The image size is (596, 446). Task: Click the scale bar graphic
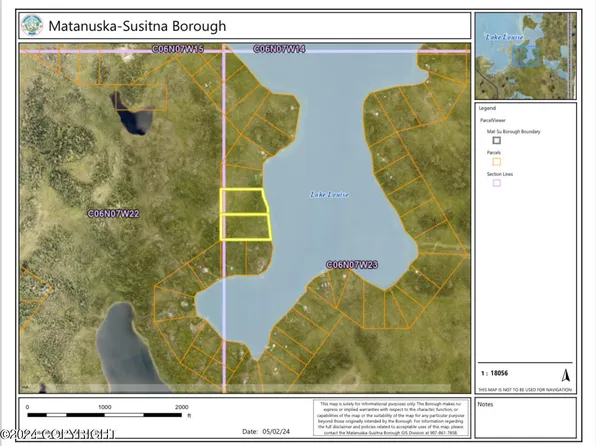[x=105, y=415]
